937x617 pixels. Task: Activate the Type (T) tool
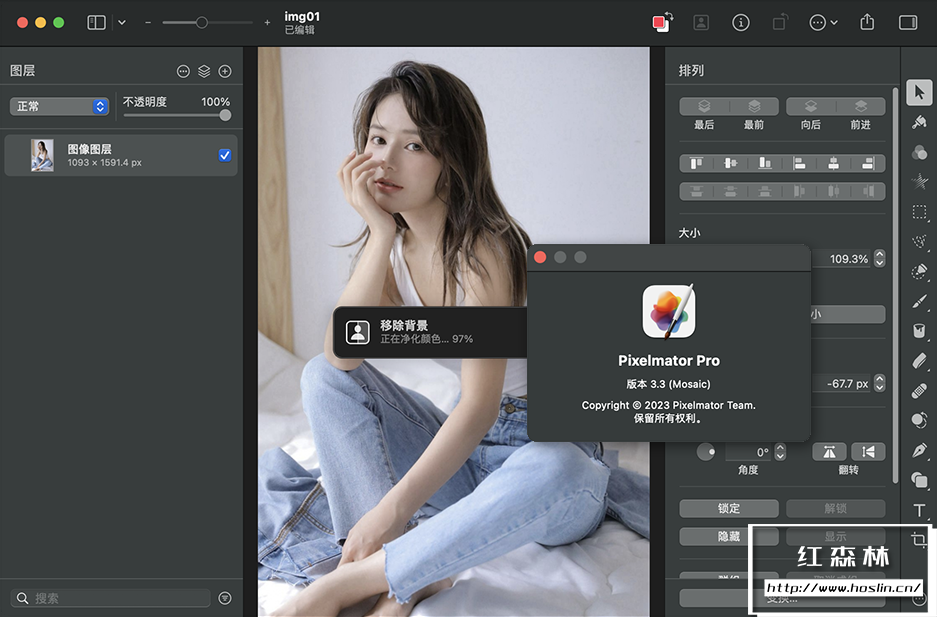[919, 511]
